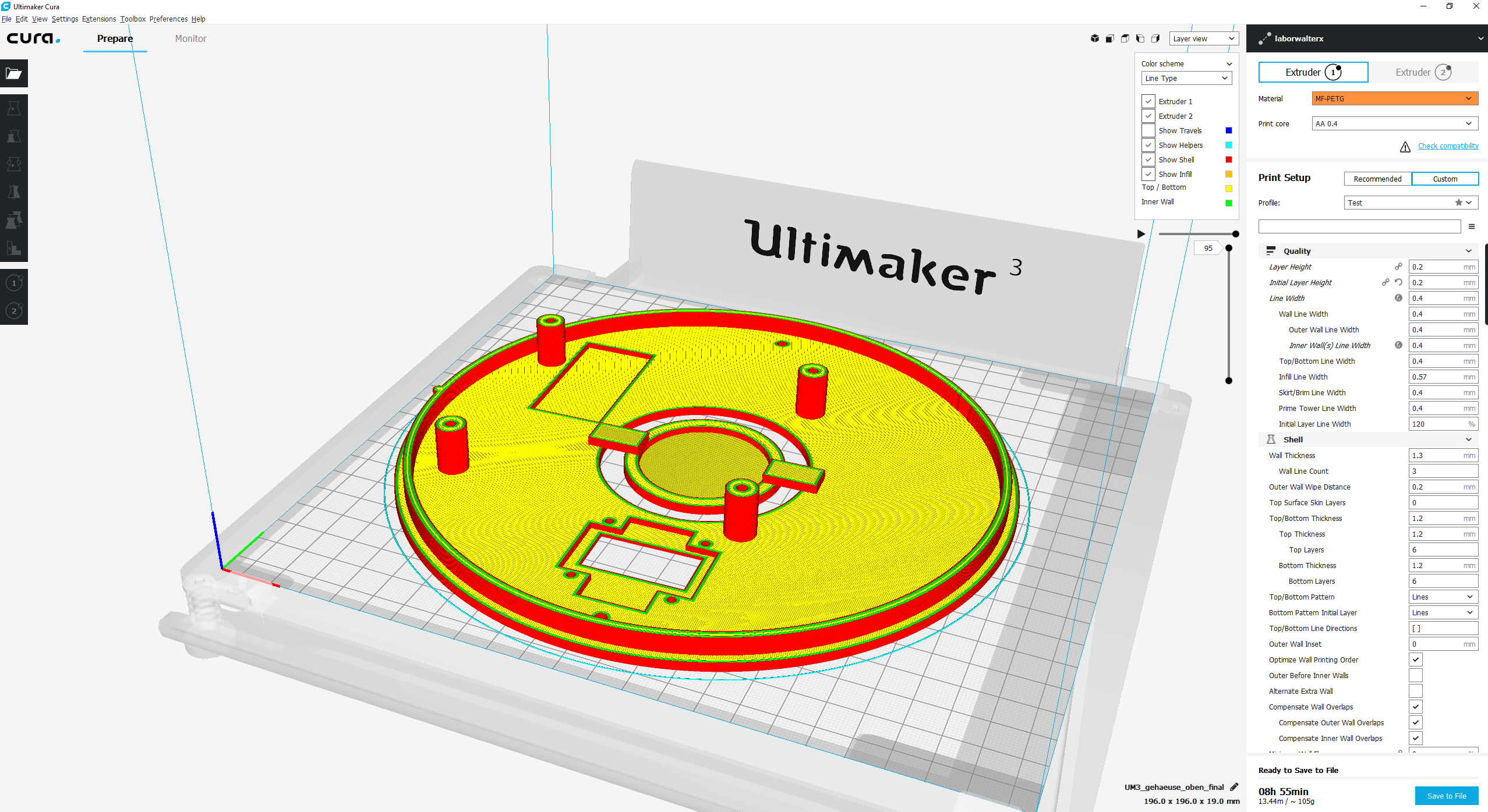Open the AA 0.4 print core dropdown
The height and width of the screenshot is (812, 1488).
(1395, 123)
